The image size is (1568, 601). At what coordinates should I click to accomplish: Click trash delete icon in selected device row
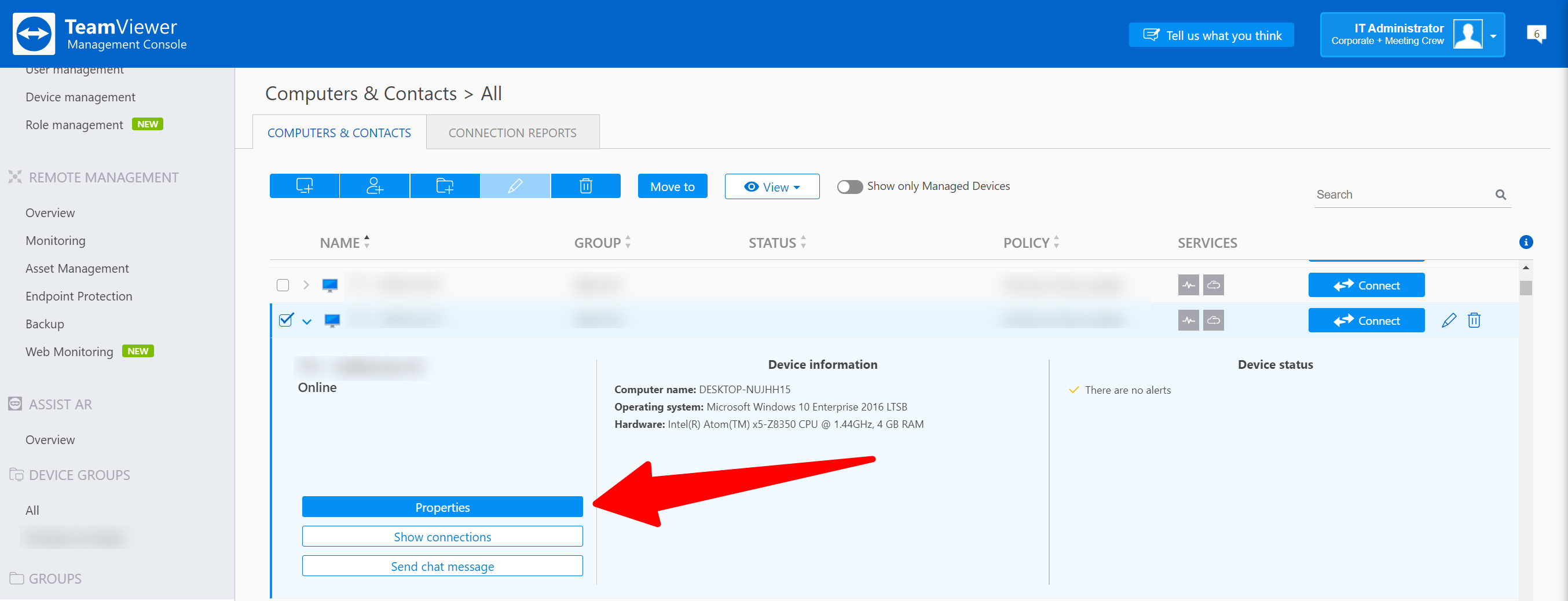tap(1474, 320)
